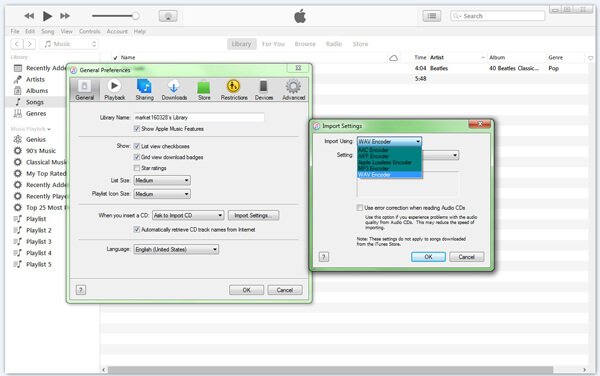Click into the Search field
The width and height of the screenshot is (600, 376).
pos(497,16)
